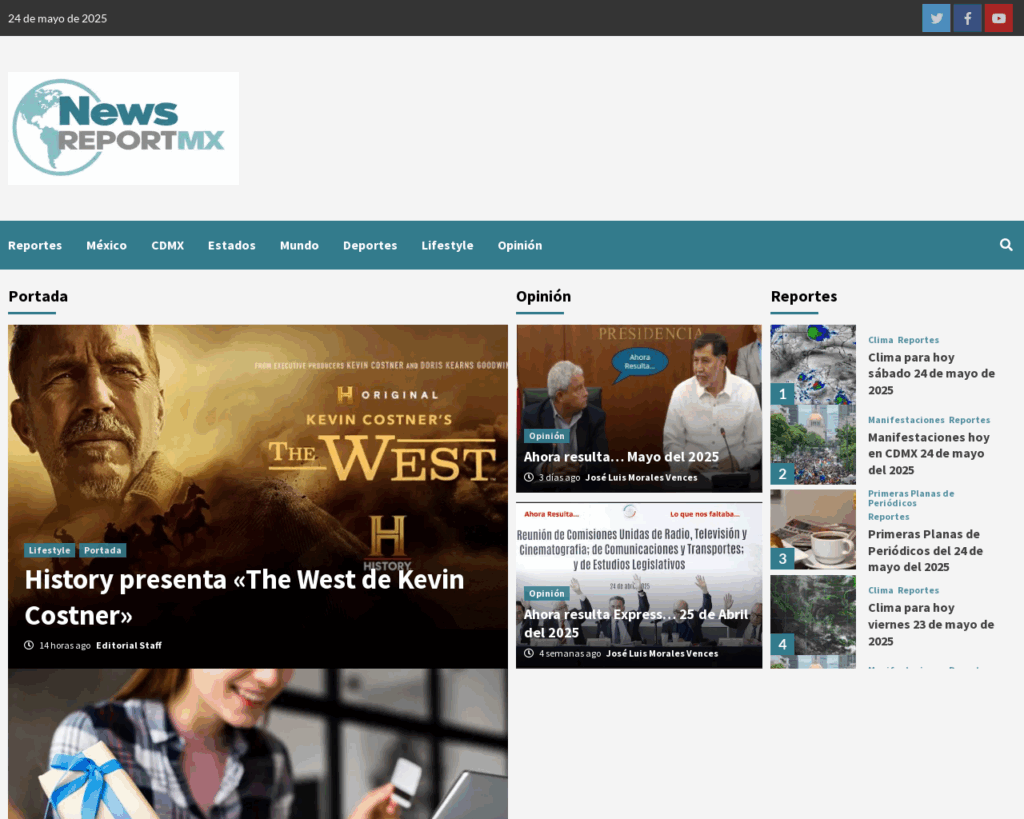The width and height of the screenshot is (1024, 819).
Task: Click the search magnifier icon
Action: tap(1006, 244)
